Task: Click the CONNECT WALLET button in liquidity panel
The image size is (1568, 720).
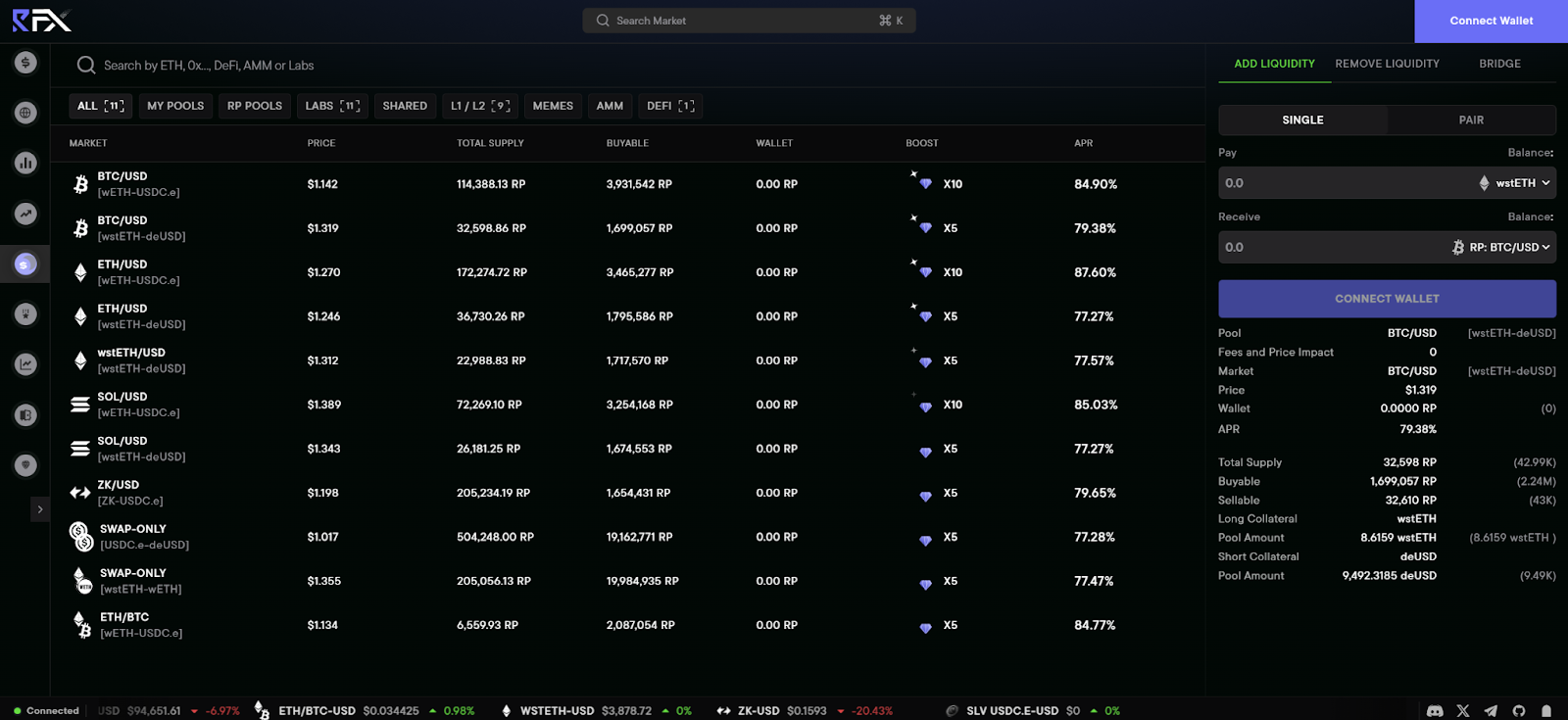Action: click(x=1387, y=299)
